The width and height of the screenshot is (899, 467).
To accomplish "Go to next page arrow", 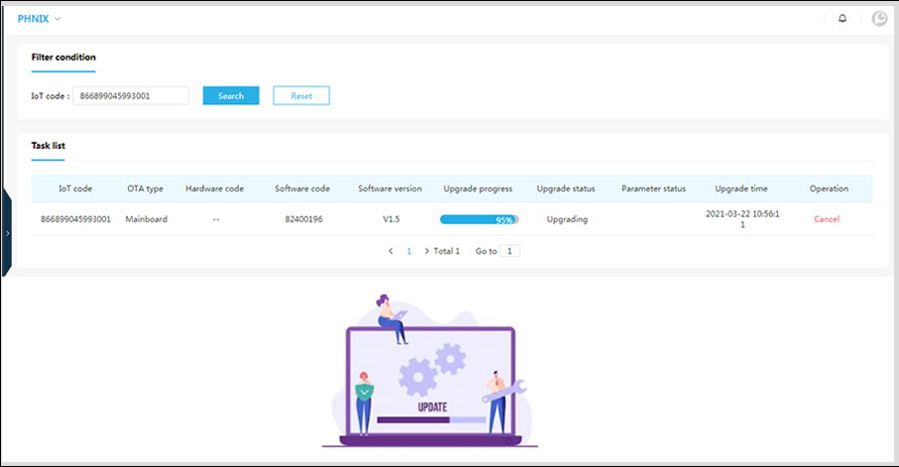I will [x=427, y=251].
